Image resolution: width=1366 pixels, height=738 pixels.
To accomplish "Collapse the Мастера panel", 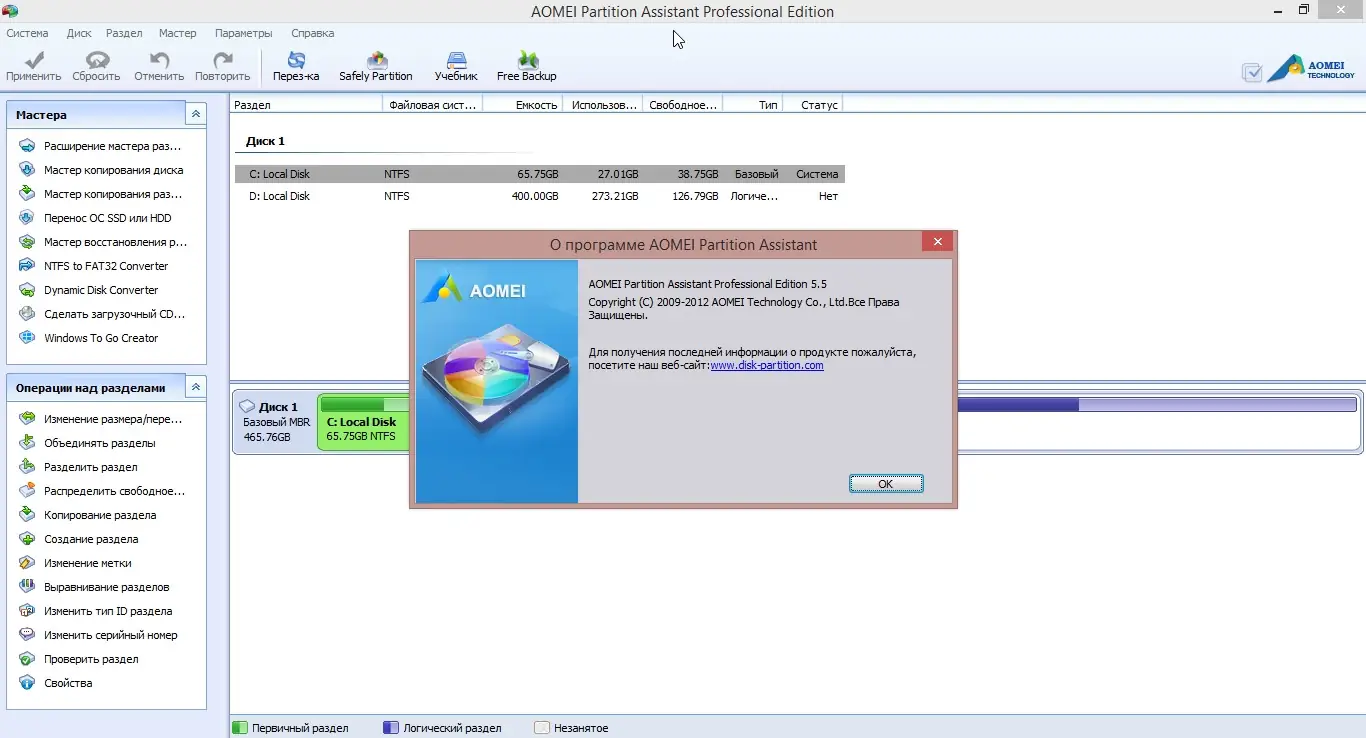I will click(x=196, y=115).
